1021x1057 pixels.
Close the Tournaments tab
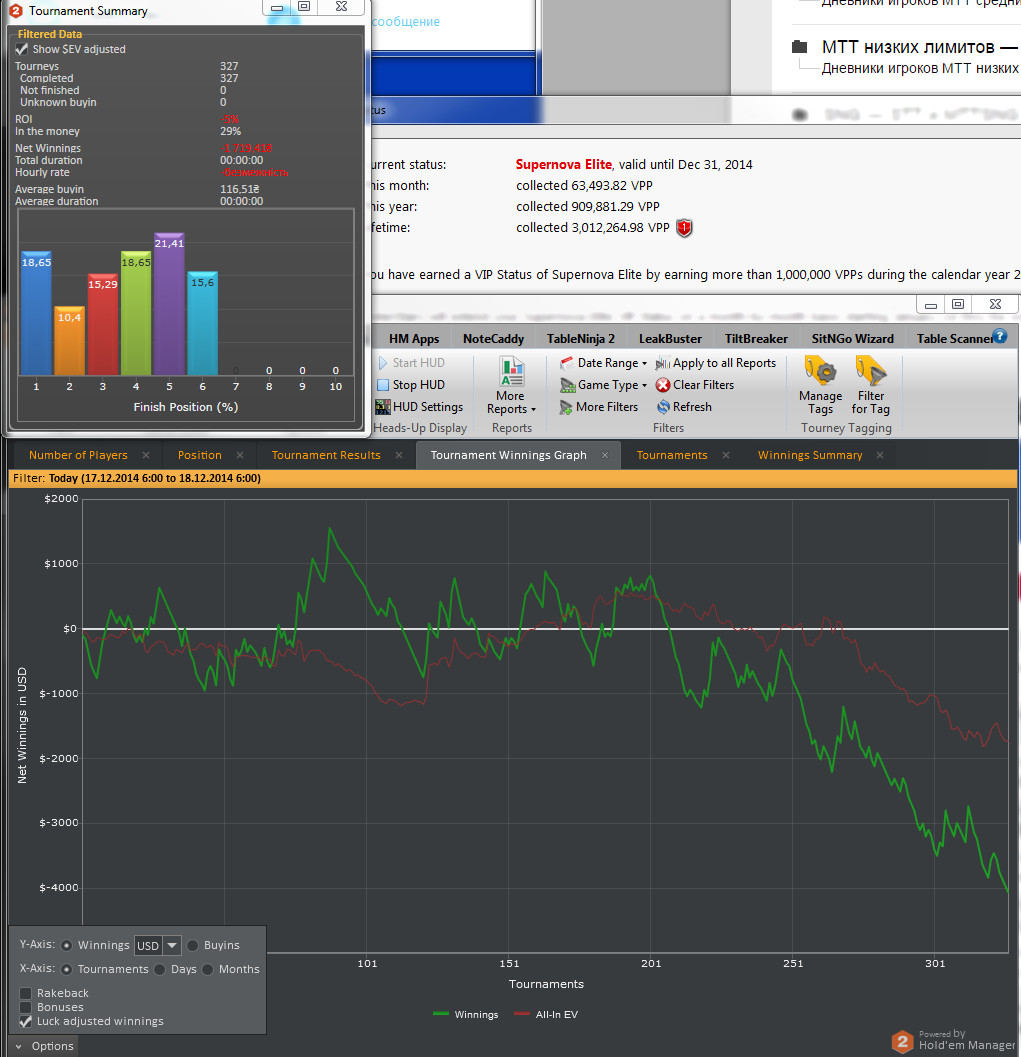click(726, 456)
